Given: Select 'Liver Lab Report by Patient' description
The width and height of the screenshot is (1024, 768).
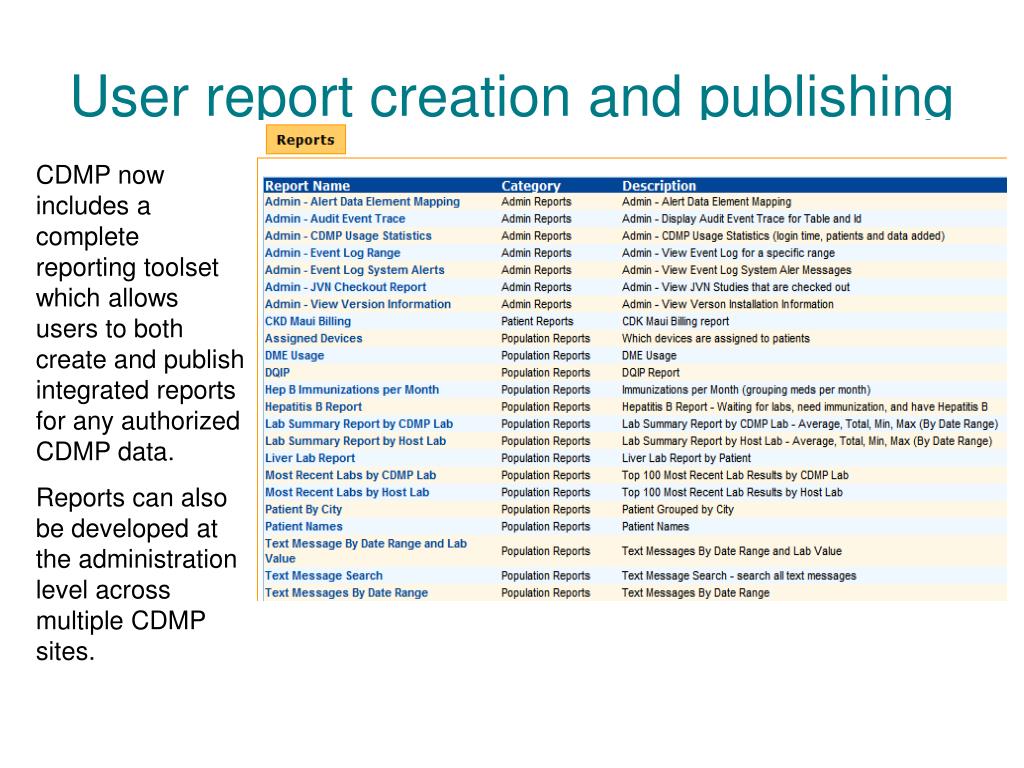Looking at the screenshot, I should pyautogui.click(x=686, y=458).
